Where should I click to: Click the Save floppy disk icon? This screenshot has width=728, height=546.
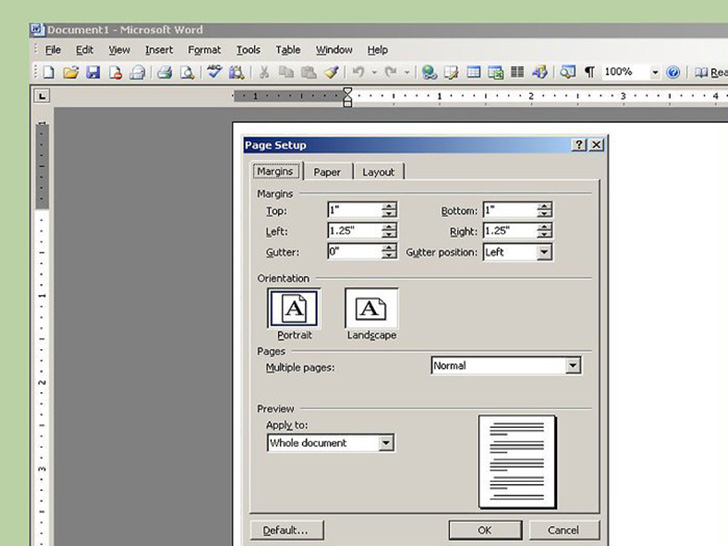pyautogui.click(x=92, y=72)
